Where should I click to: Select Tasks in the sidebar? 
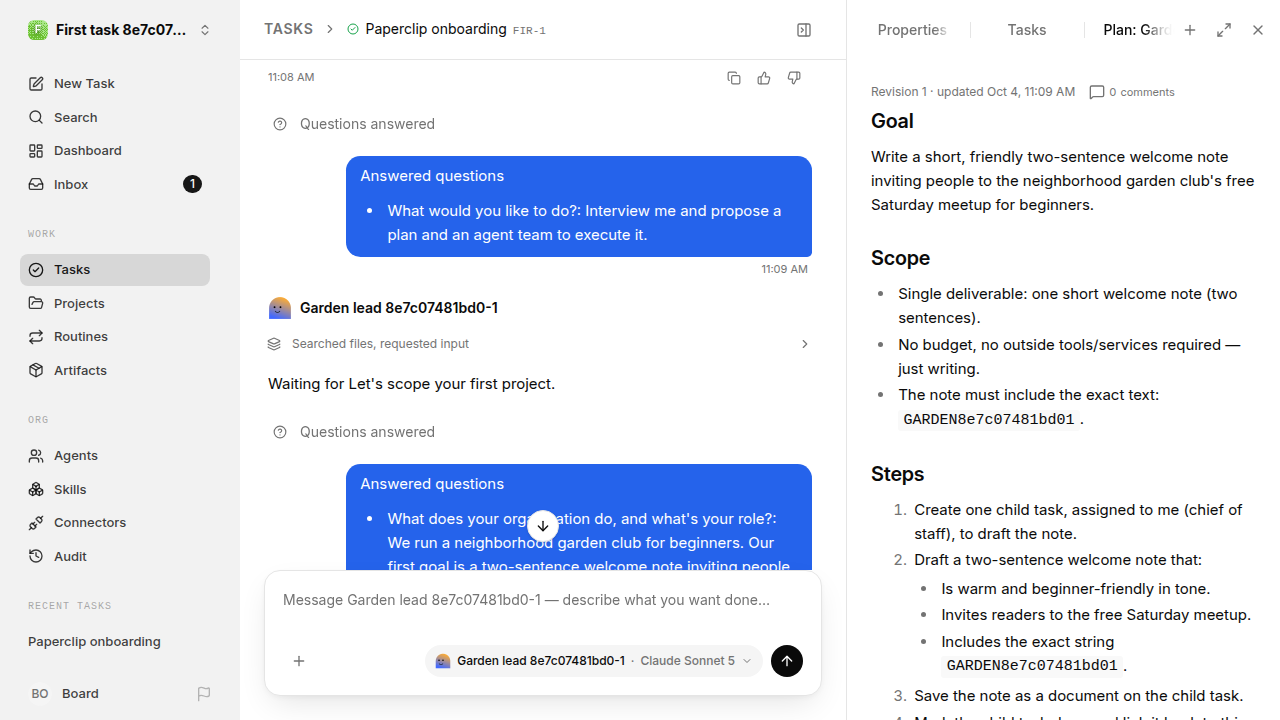pyautogui.click(x=115, y=269)
